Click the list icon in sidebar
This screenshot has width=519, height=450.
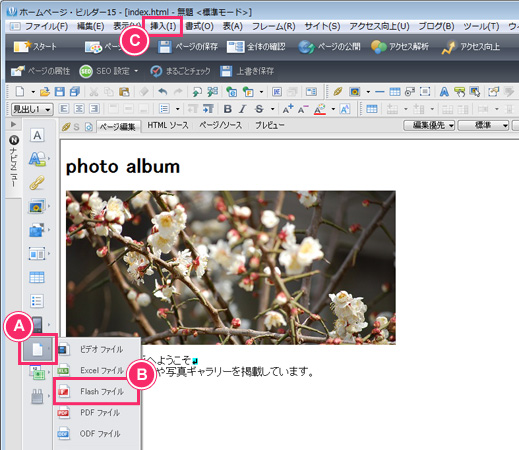point(37,301)
